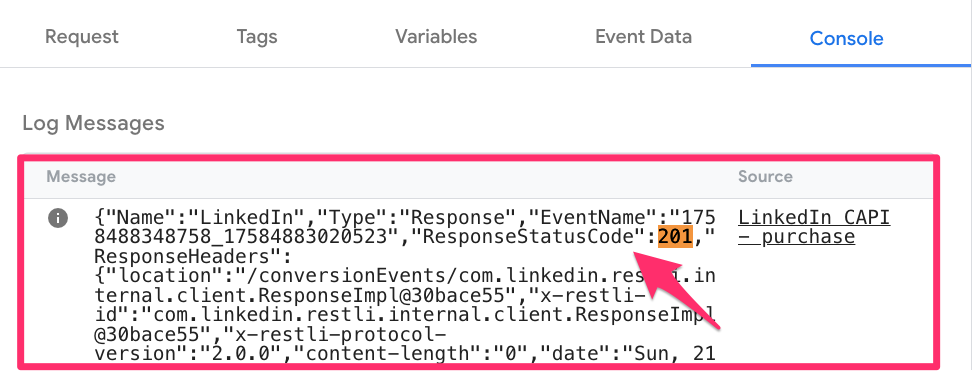This screenshot has width=972, height=371.
Task: Click the Message column header
Action: (x=81, y=177)
